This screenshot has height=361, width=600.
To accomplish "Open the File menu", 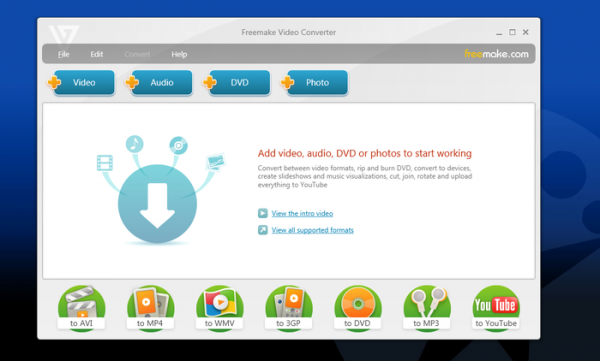I will tap(64, 54).
